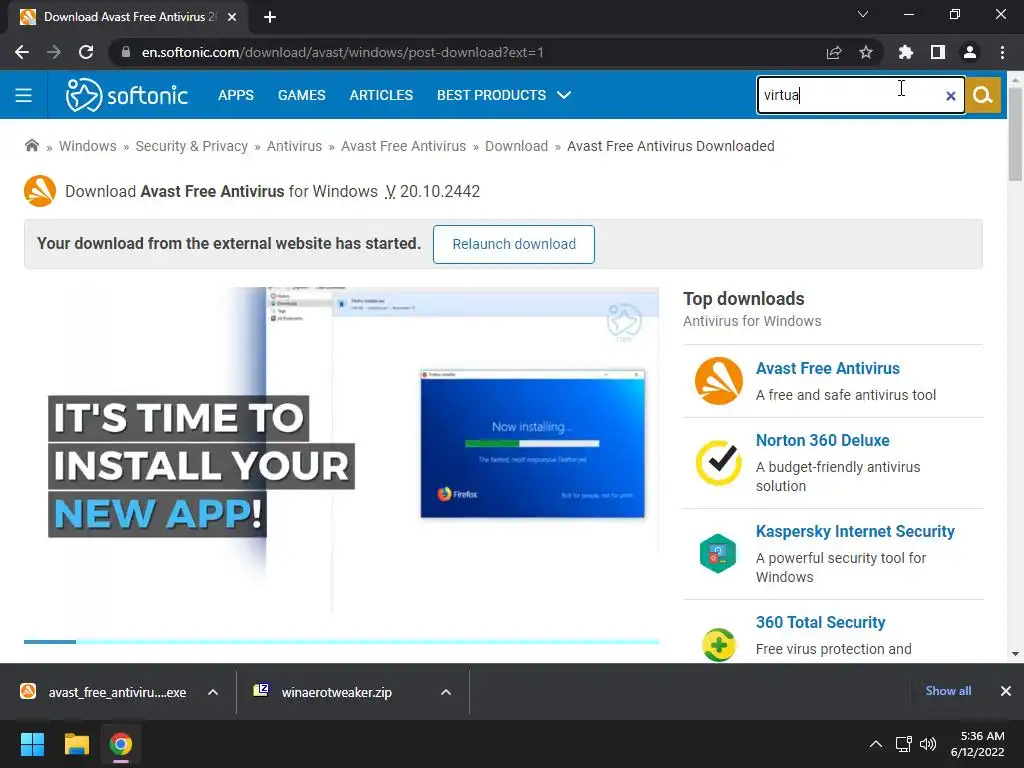Open Chrome side panel
This screenshot has height=768, width=1024.
(x=938, y=52)
